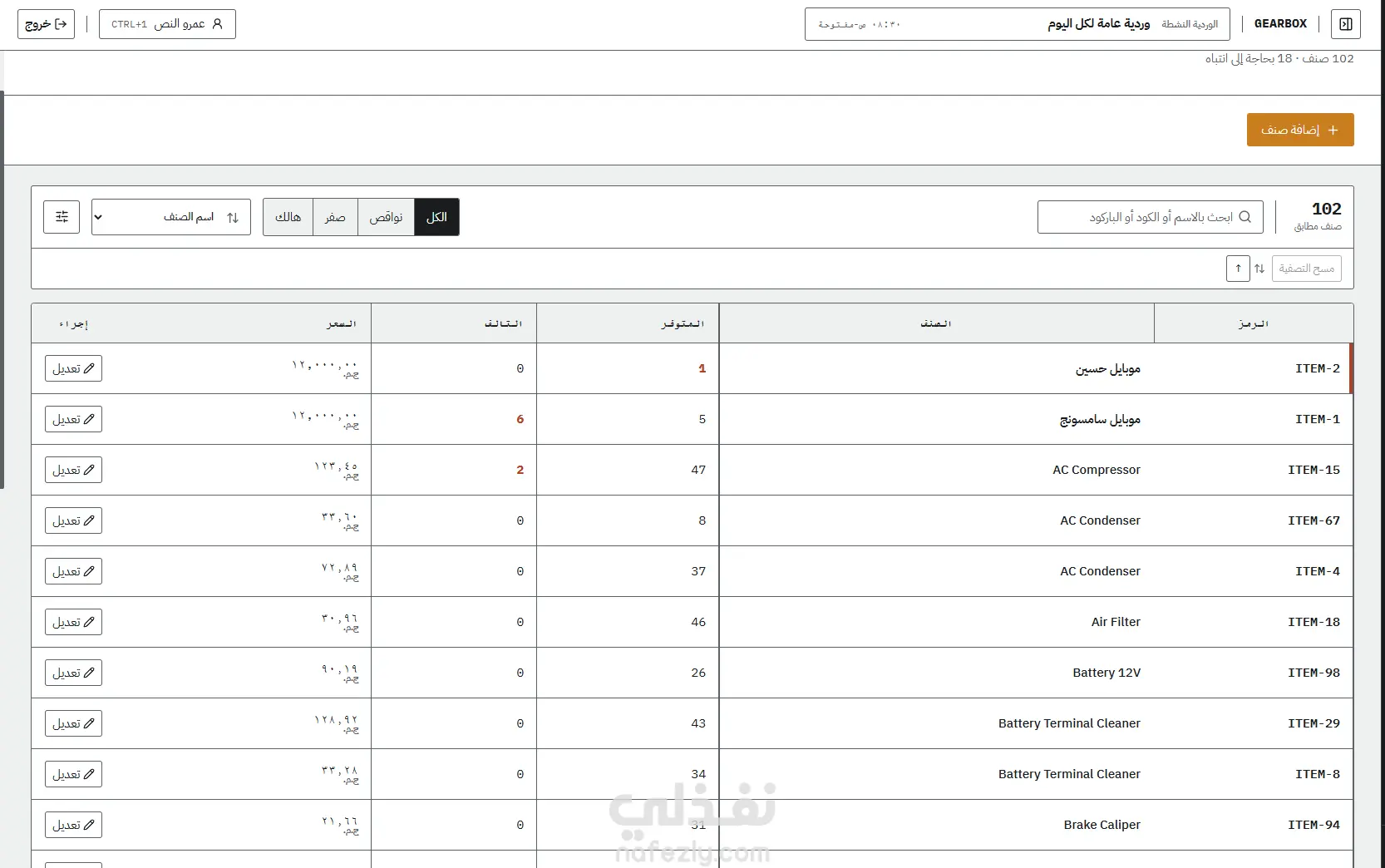Click the ascending sort arrow button
1385x868 pixels.
pos(1238,269)
